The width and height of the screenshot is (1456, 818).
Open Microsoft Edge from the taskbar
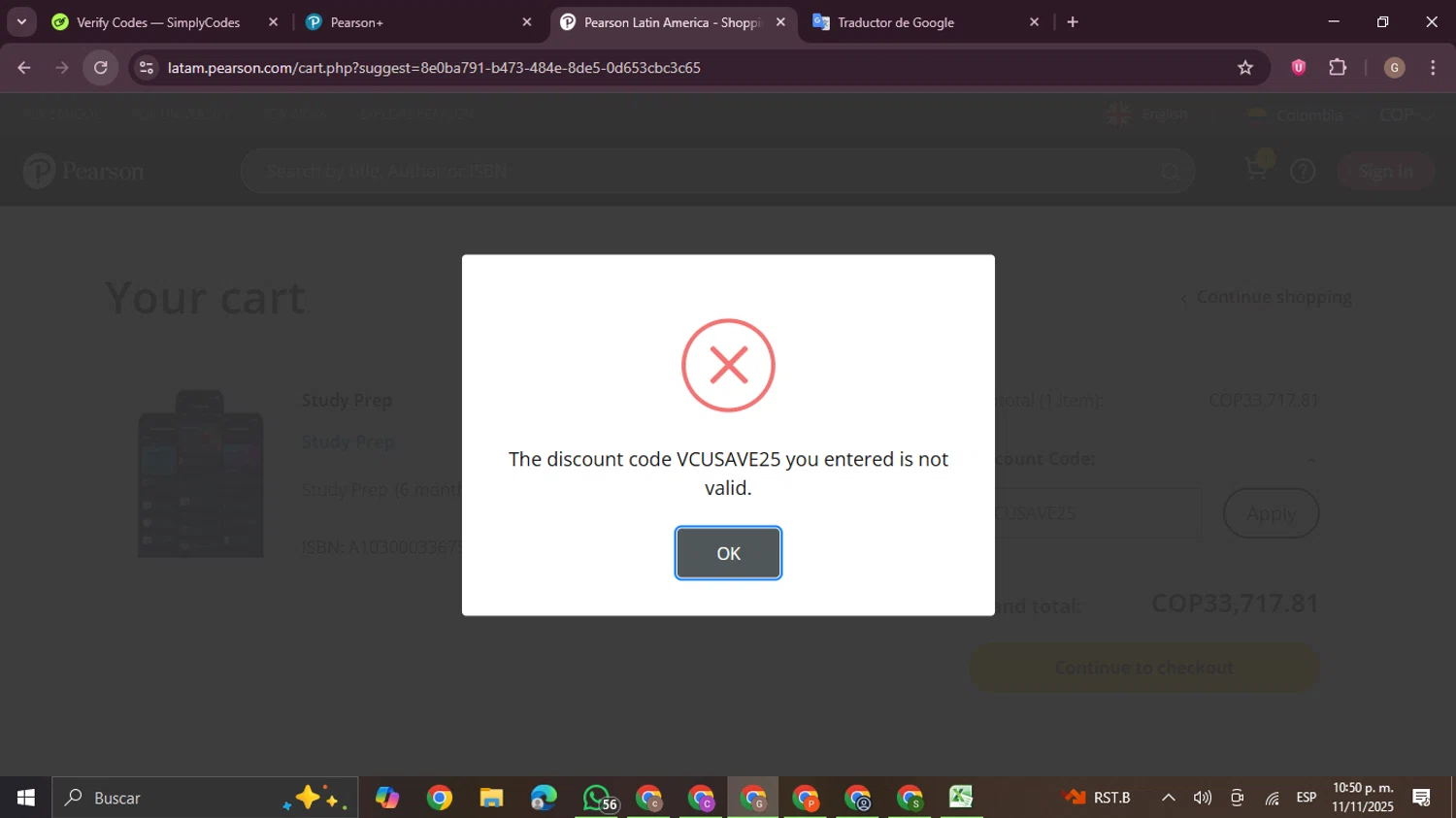[x=544, y=798]
